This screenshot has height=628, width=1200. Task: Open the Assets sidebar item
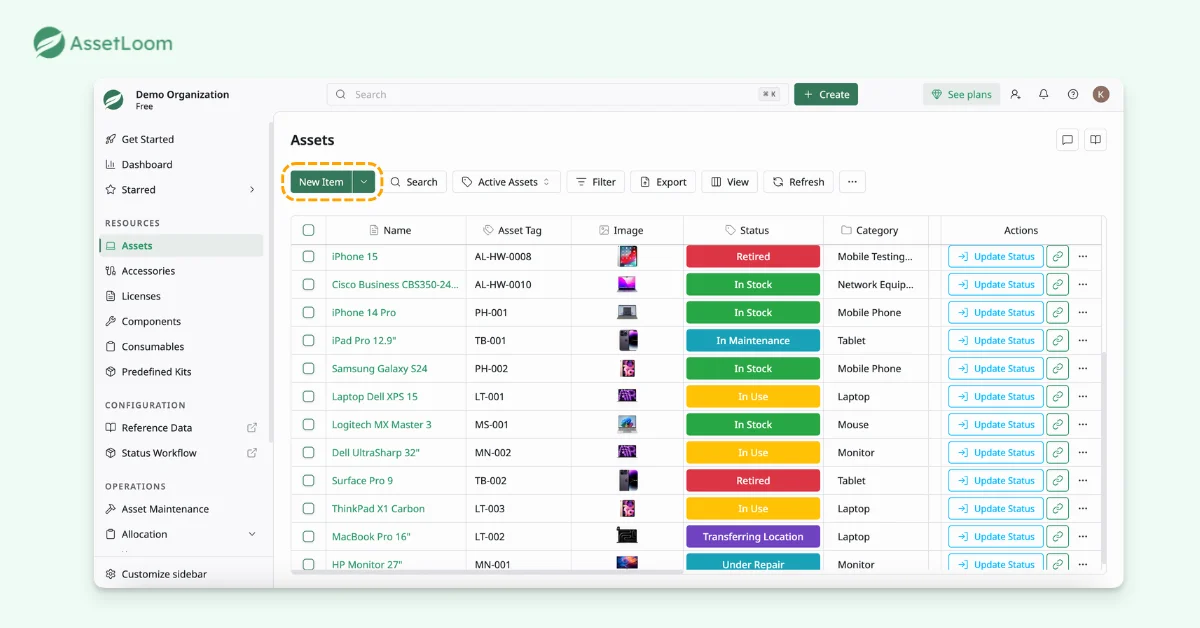tap(182, 246)
